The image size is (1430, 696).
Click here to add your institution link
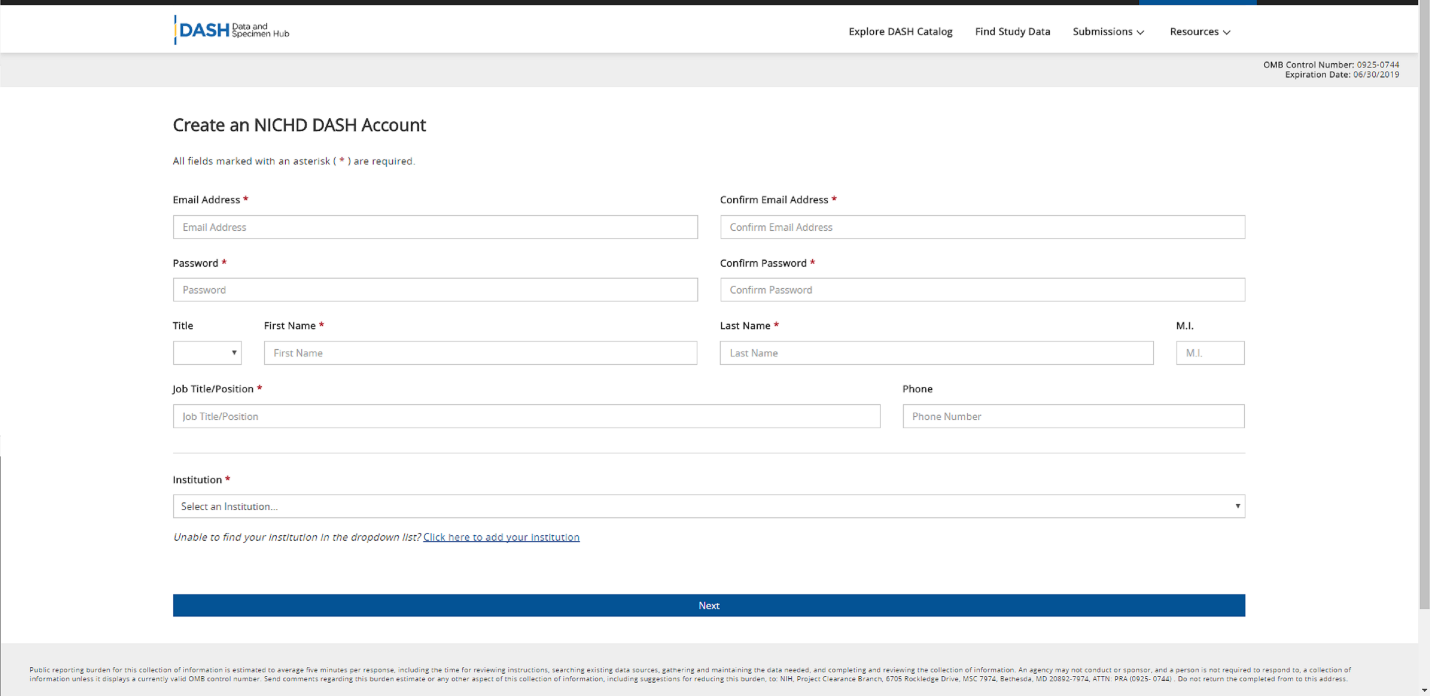pos(501,537)
